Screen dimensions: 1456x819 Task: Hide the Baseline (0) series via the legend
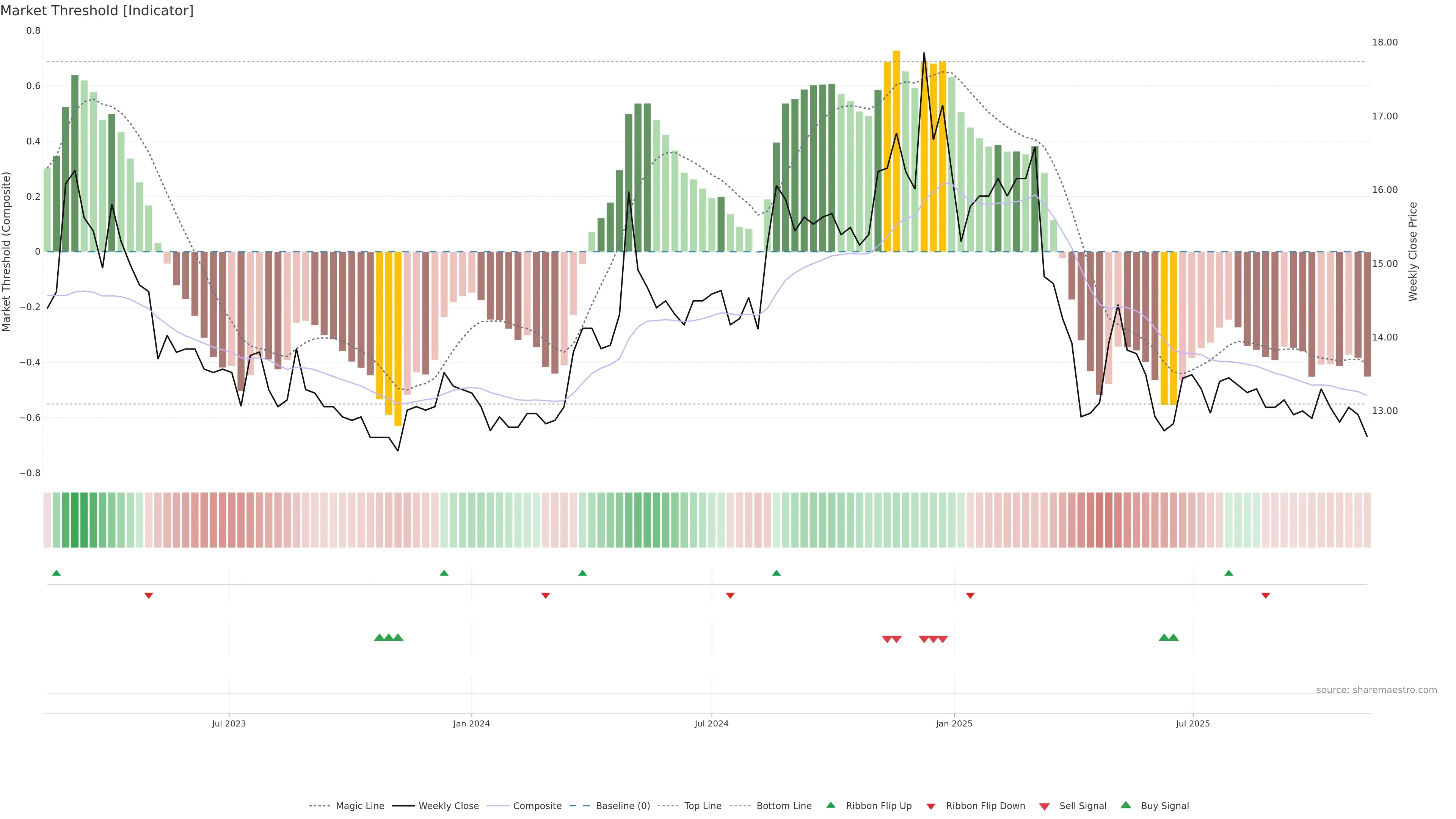pos(623,806)
